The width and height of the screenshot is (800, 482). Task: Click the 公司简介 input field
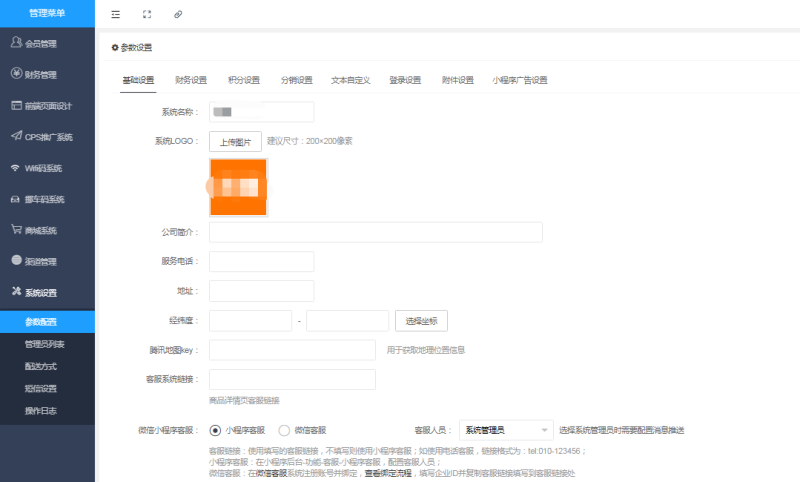(375, 232)
